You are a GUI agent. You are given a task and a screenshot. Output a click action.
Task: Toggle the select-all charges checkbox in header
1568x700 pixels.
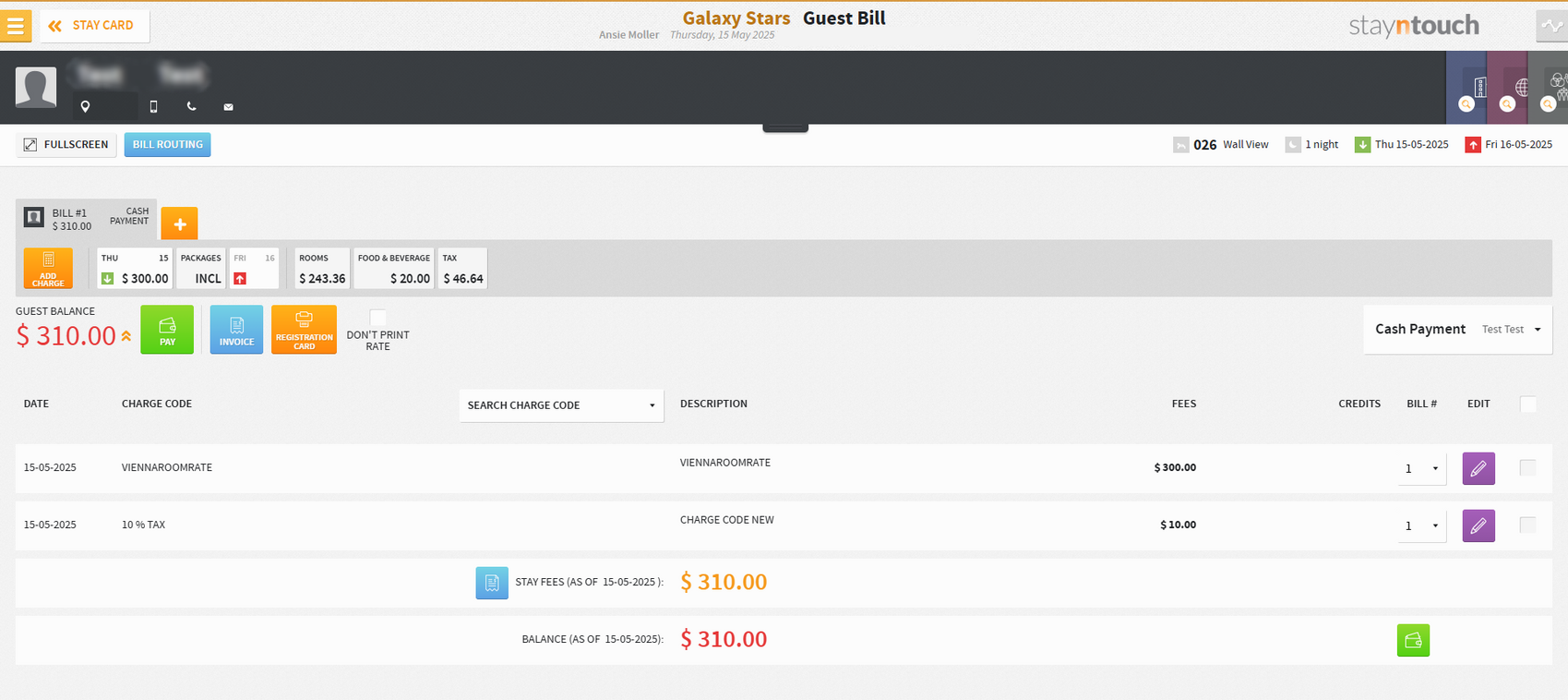(x=1528, y=404)
